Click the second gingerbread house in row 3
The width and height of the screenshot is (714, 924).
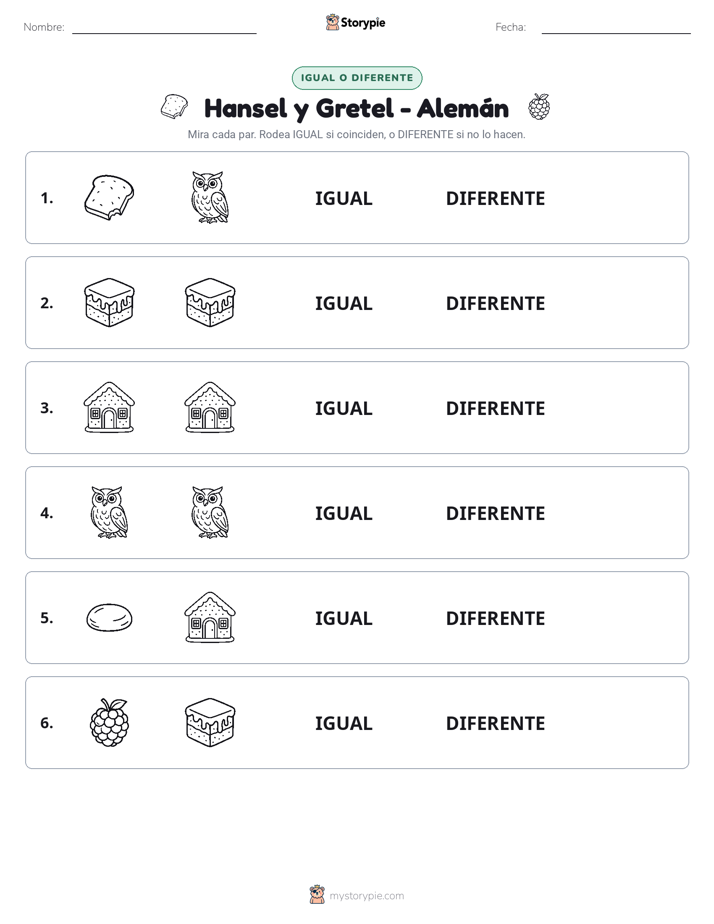pyautogui.click(x=210, y=407)
